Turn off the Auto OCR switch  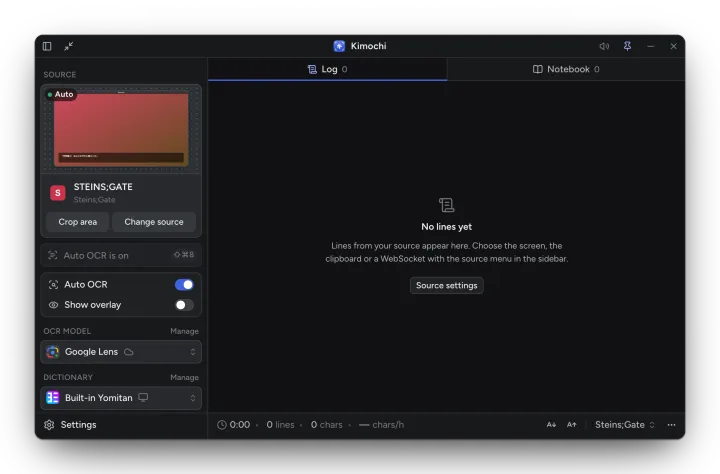tap(184, 285)
